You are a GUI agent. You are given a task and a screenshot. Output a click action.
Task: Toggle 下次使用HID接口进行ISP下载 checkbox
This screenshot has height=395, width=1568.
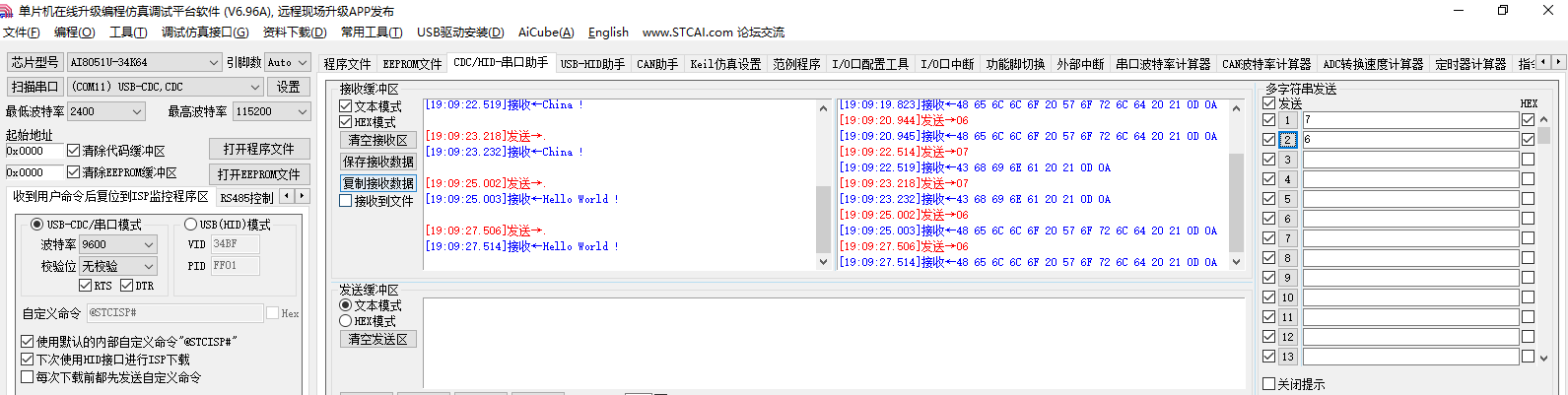27,360
